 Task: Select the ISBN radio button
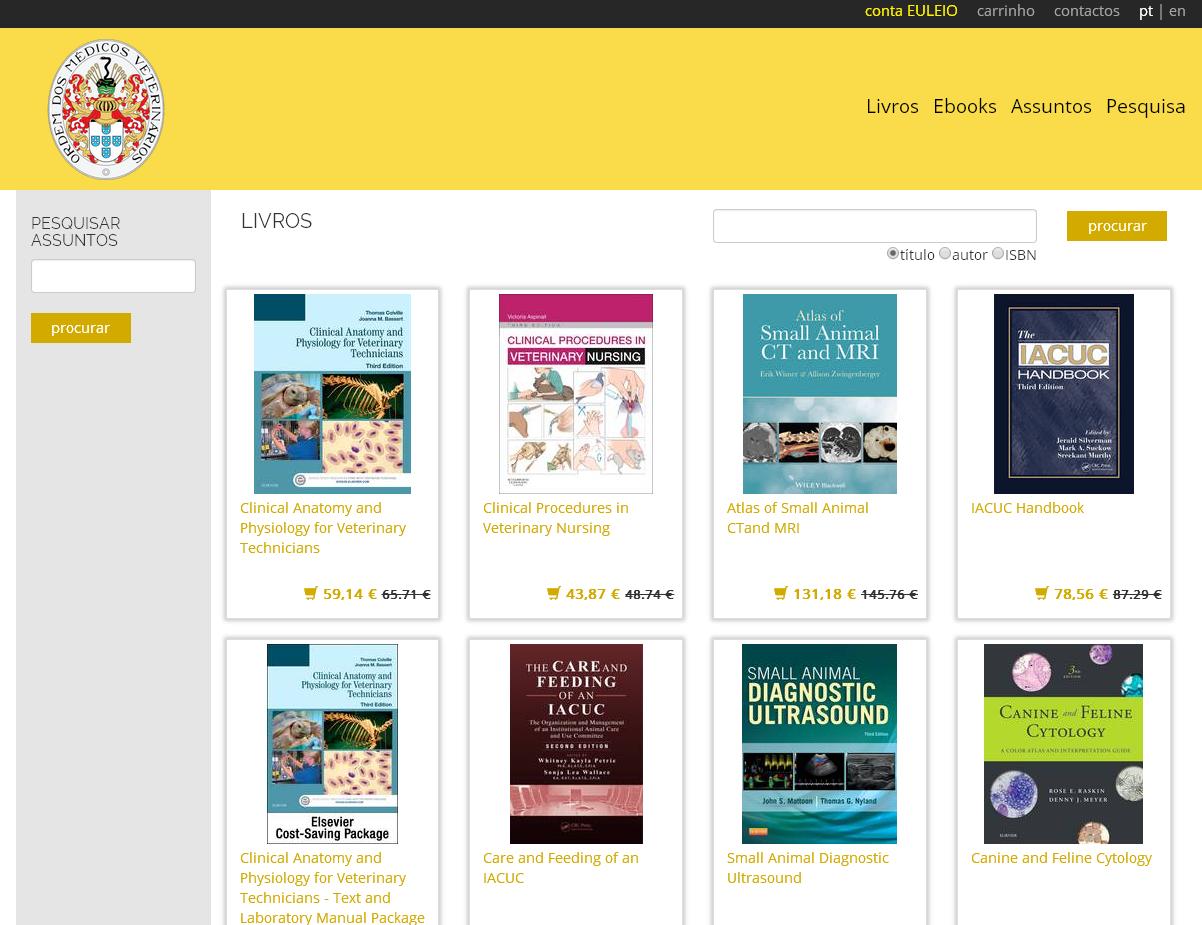pos(998,254)
